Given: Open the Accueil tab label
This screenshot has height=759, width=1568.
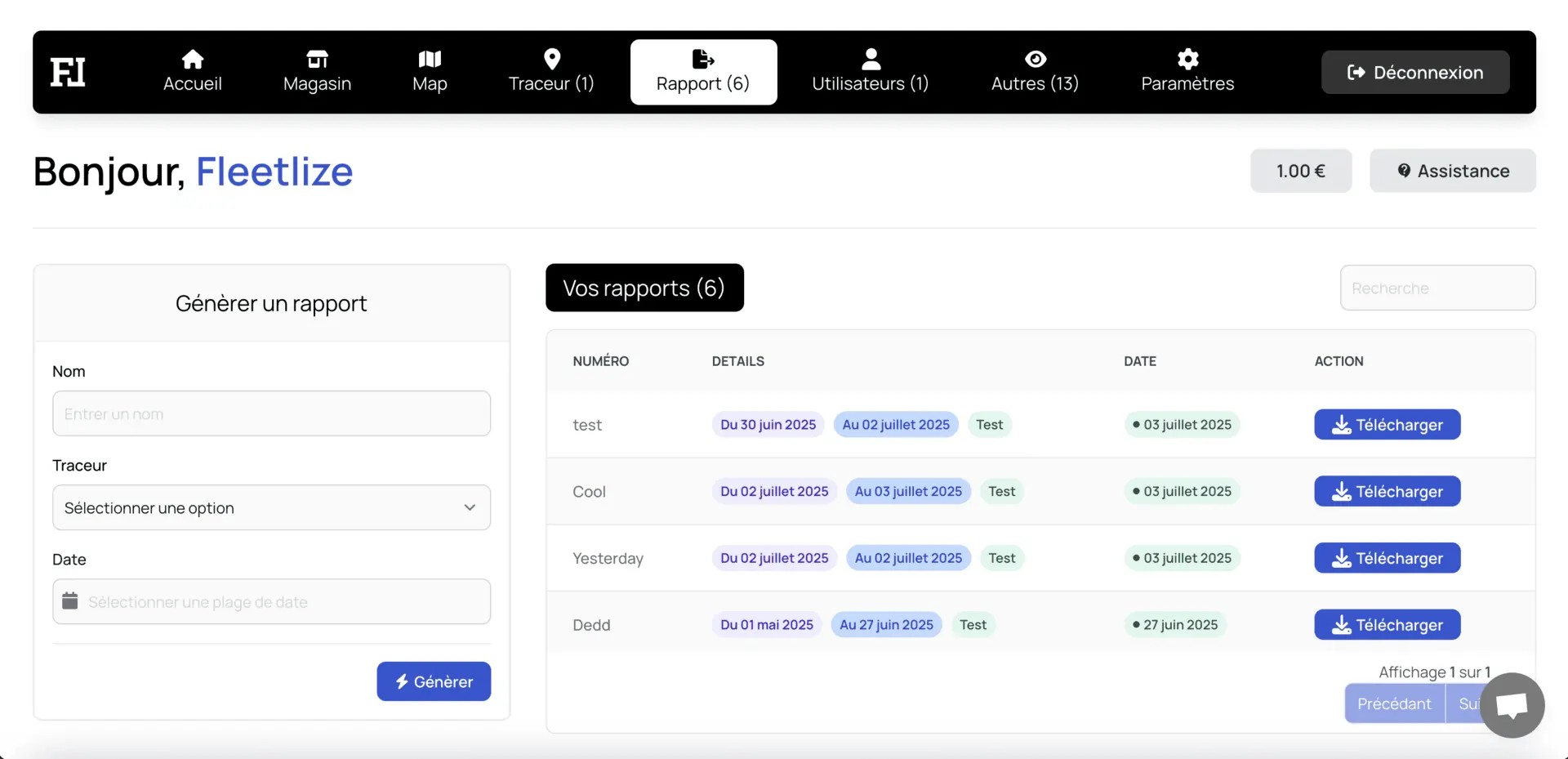Looking at the screenshot, I should tap(193, 83).
